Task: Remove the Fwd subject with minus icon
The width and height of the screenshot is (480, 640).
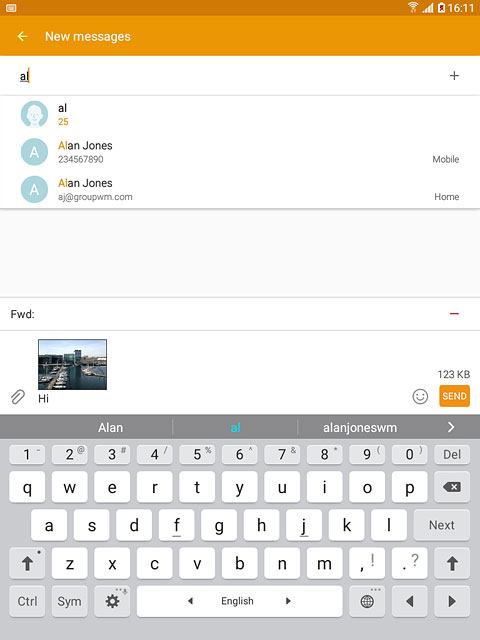Action: [x=454, y=313]
